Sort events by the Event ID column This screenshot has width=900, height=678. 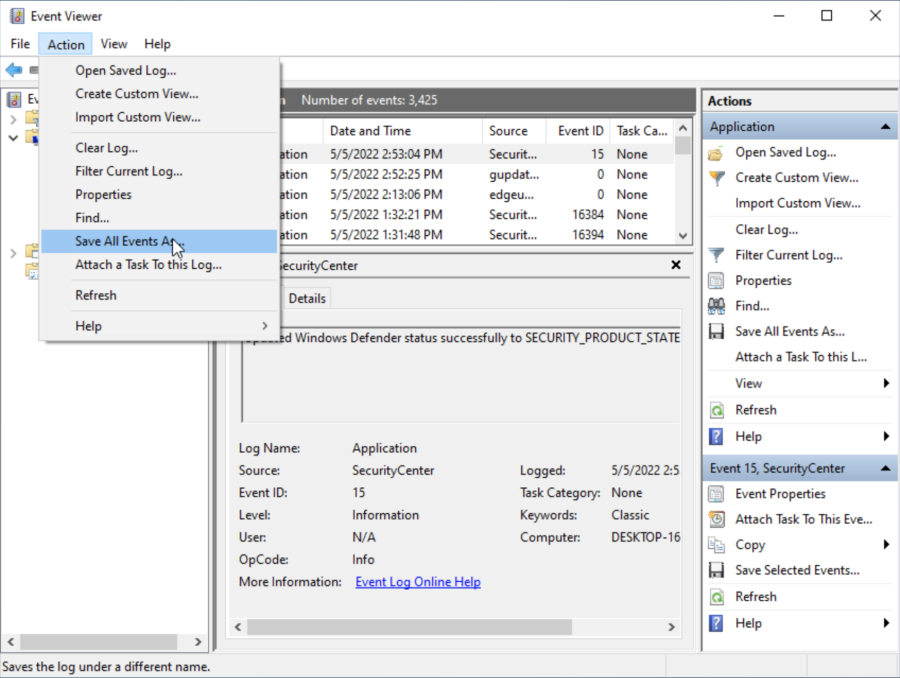click(579, 131)
